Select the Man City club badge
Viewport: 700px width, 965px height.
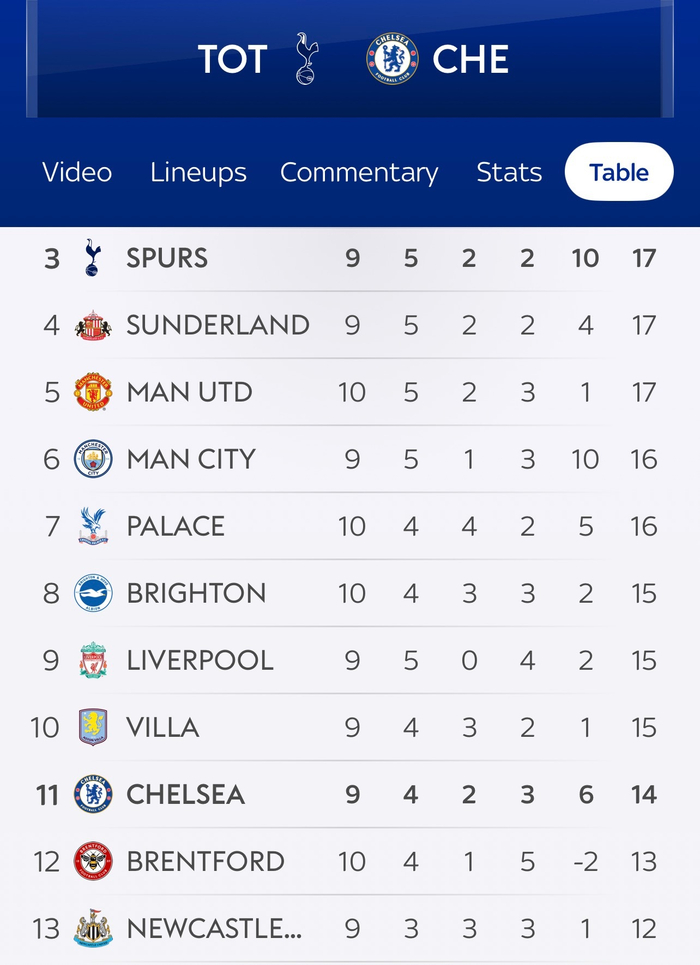[93, 459]
